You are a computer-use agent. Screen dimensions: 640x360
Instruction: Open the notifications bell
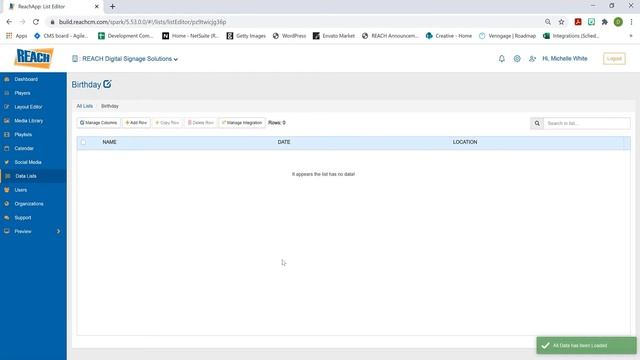pyautogui.click(x=502, y=59)
